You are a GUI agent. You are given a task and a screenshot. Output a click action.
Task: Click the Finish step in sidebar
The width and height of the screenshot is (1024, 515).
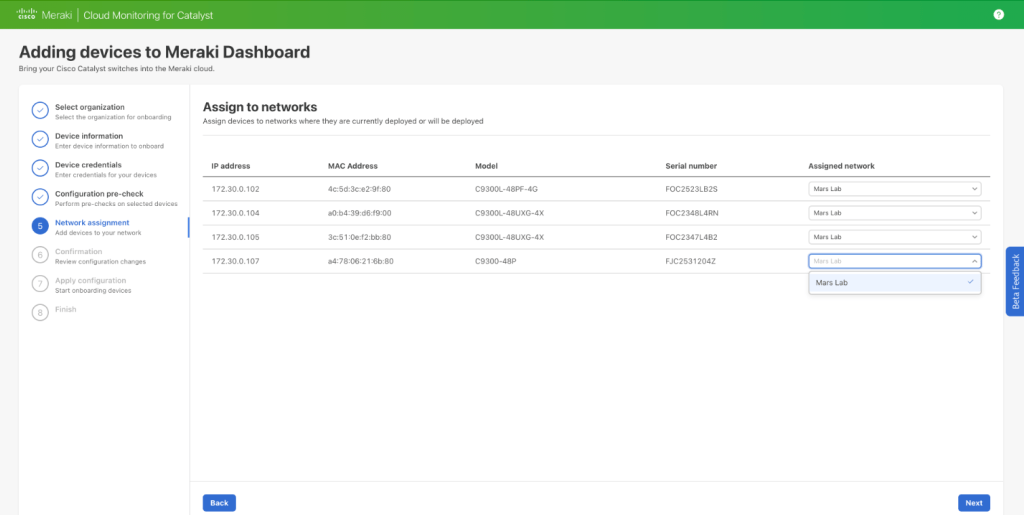65,310
